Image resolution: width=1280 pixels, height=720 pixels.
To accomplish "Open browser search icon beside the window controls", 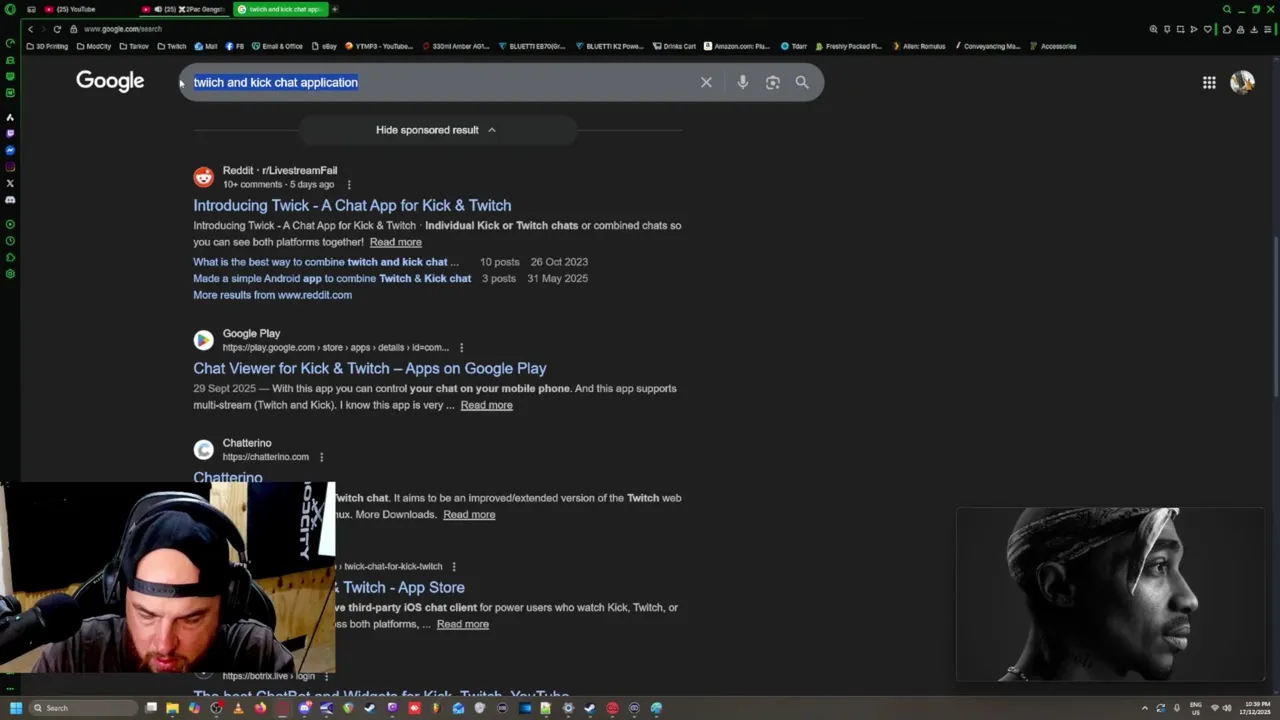I will pos(1227,9).
